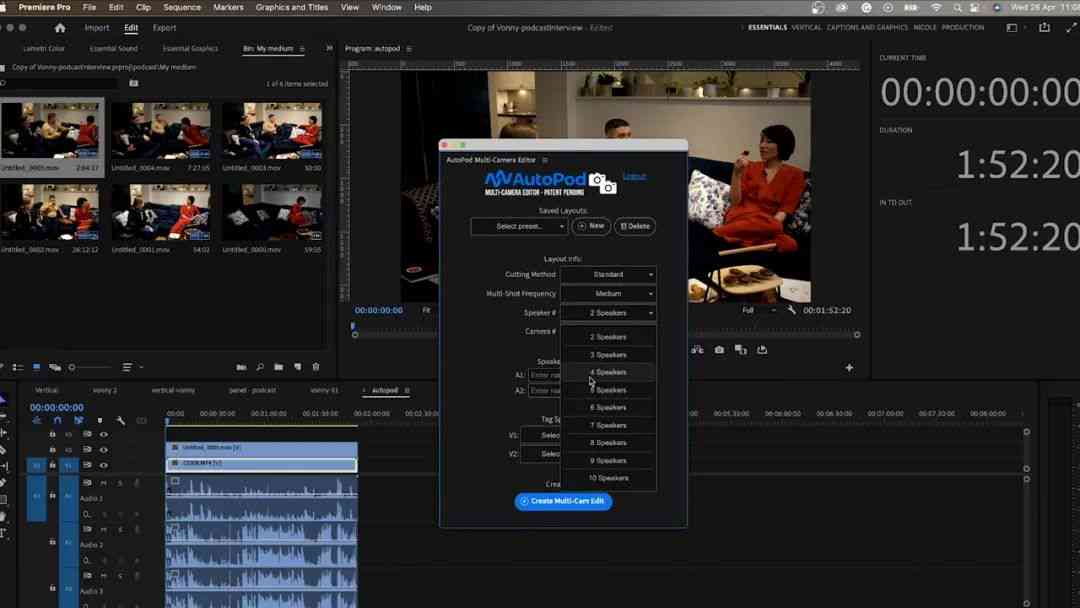Open the Full playback resolution dropdown
Screen dimensions: 1080x608
tap(758, 311)
